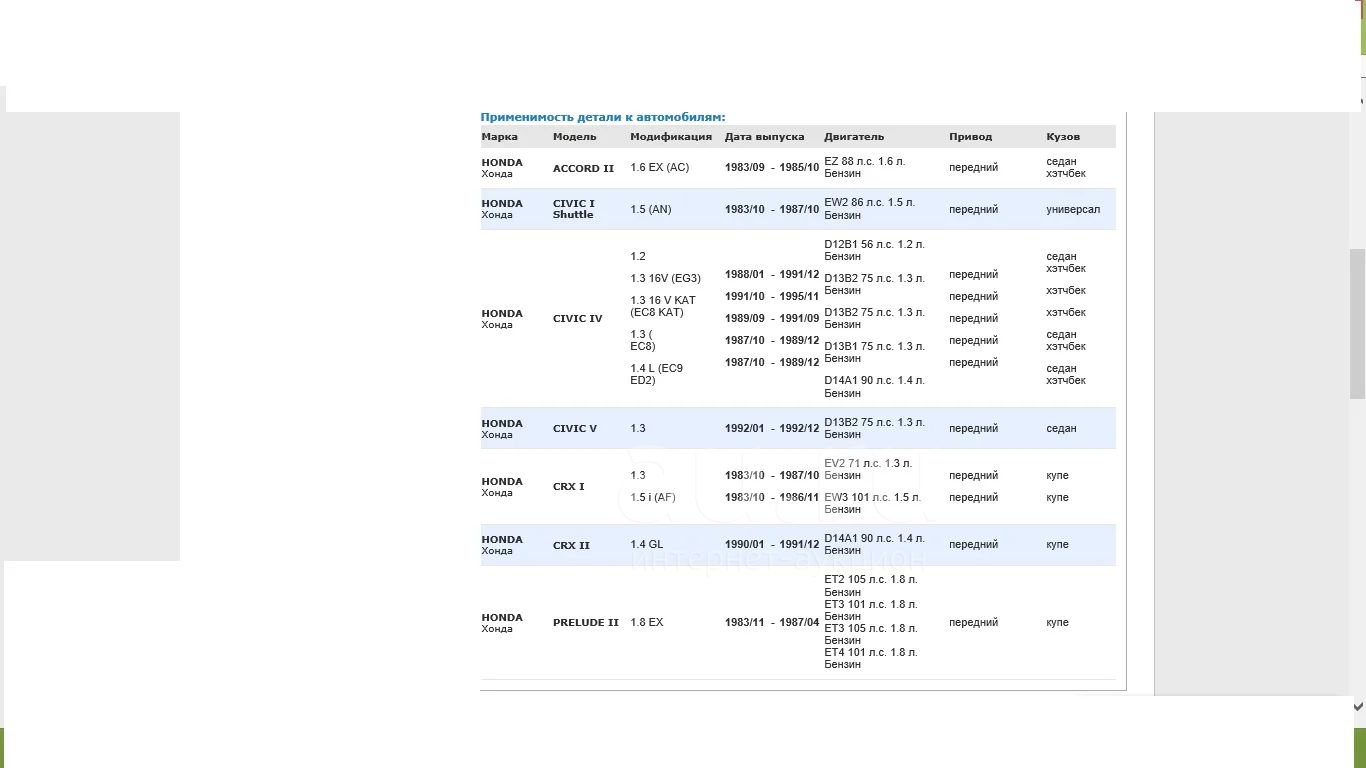Select the "ACCORD II" model cell
The height and width of the screenshot is (768, 1366).
click(583, 168)
